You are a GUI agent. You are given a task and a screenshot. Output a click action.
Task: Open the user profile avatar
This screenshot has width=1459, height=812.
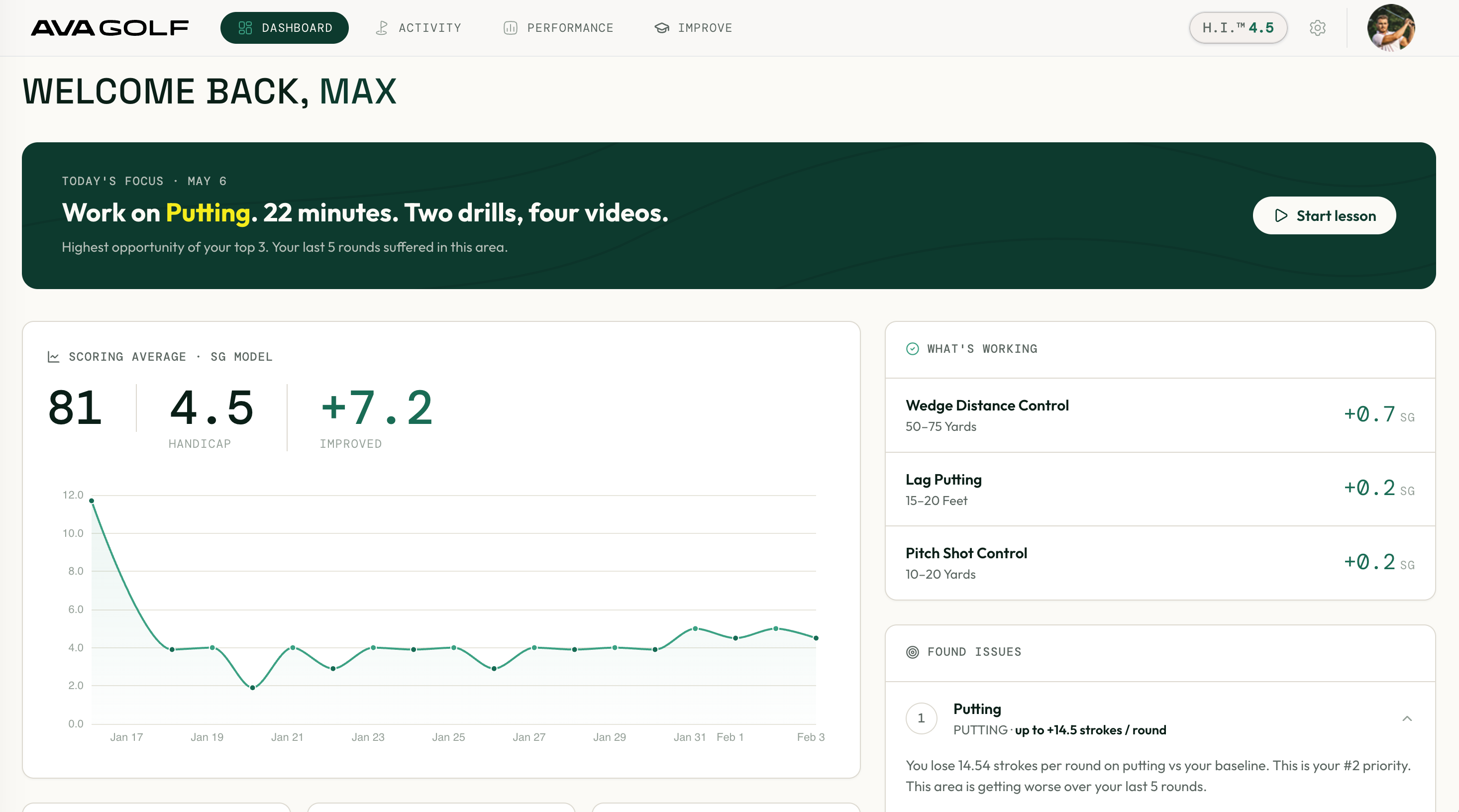1391,28
